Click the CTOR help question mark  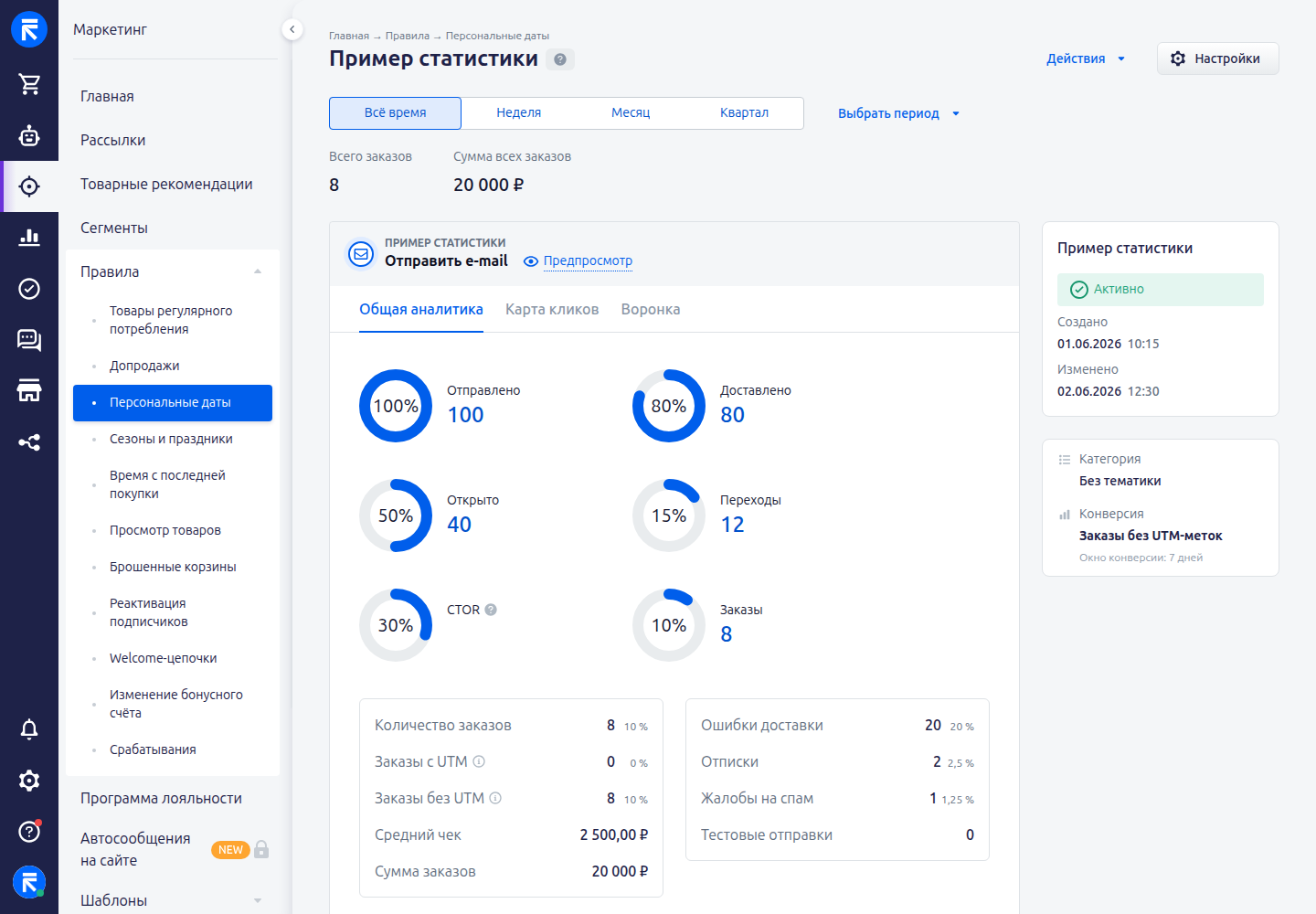point(491,610)
